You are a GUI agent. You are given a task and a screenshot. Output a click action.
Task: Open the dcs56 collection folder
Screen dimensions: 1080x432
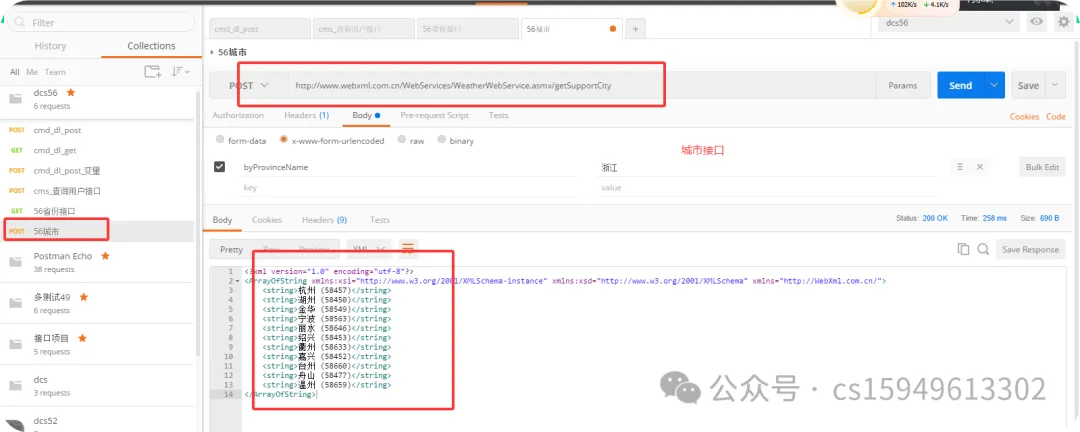(x=14, y=99)
